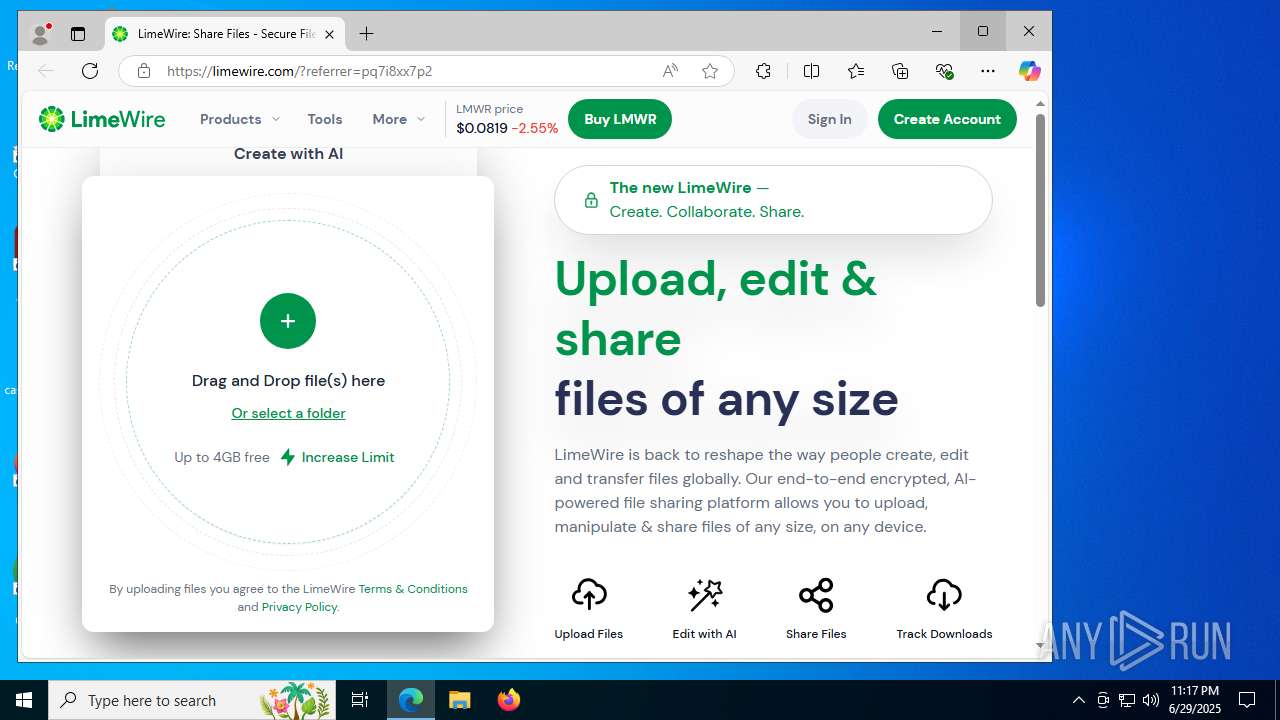Add this page to favorites

pos(710,71)
